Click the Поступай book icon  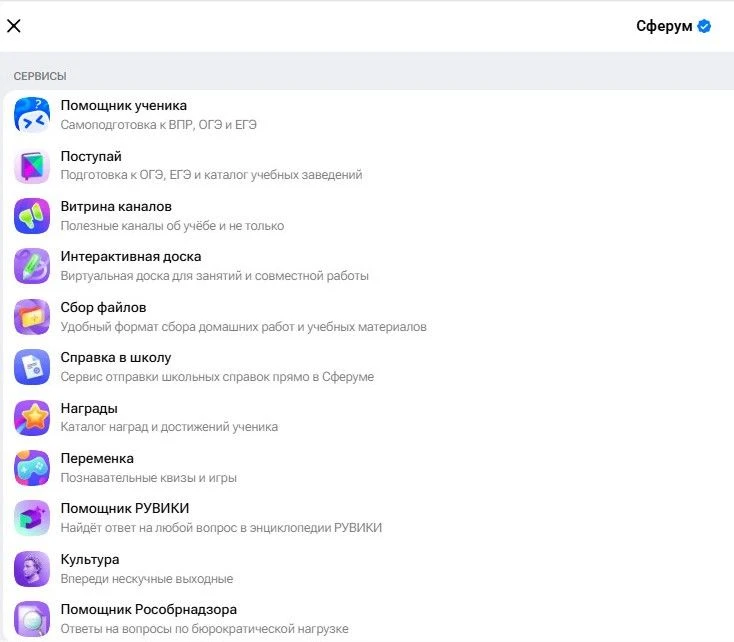coord(32,166)
